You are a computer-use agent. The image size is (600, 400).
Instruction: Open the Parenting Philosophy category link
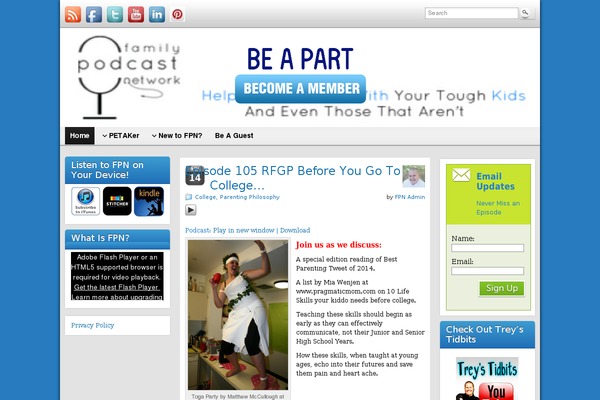pyautogui.click(x=249, y=197)
